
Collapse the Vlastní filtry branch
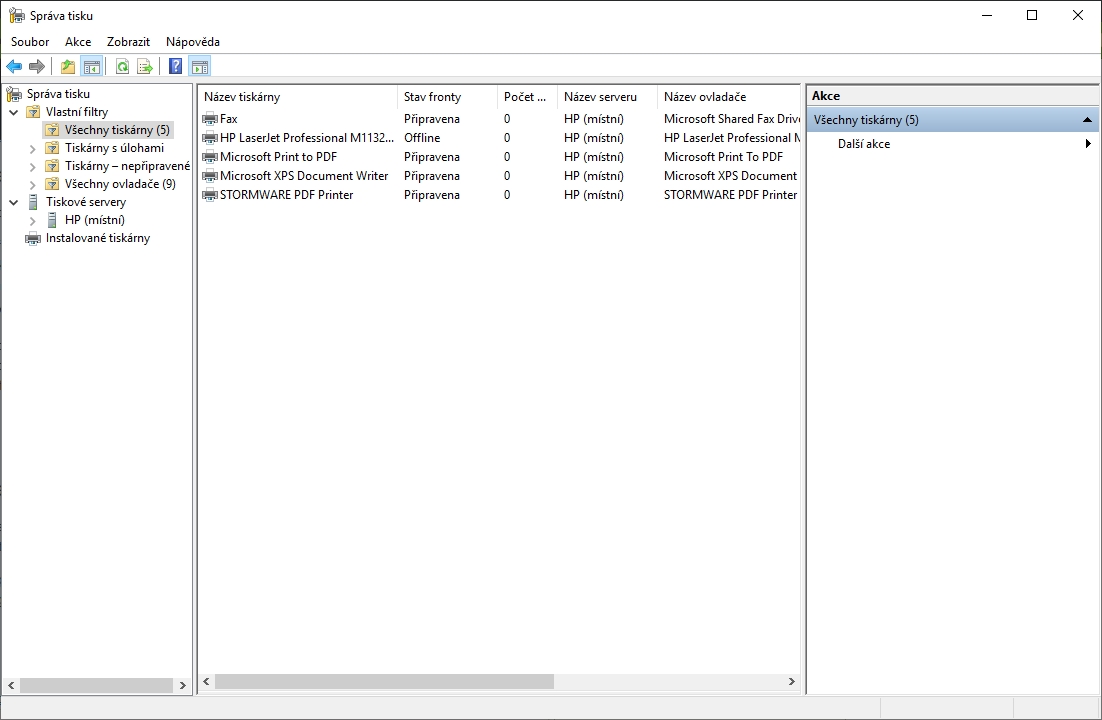[13, 111]
